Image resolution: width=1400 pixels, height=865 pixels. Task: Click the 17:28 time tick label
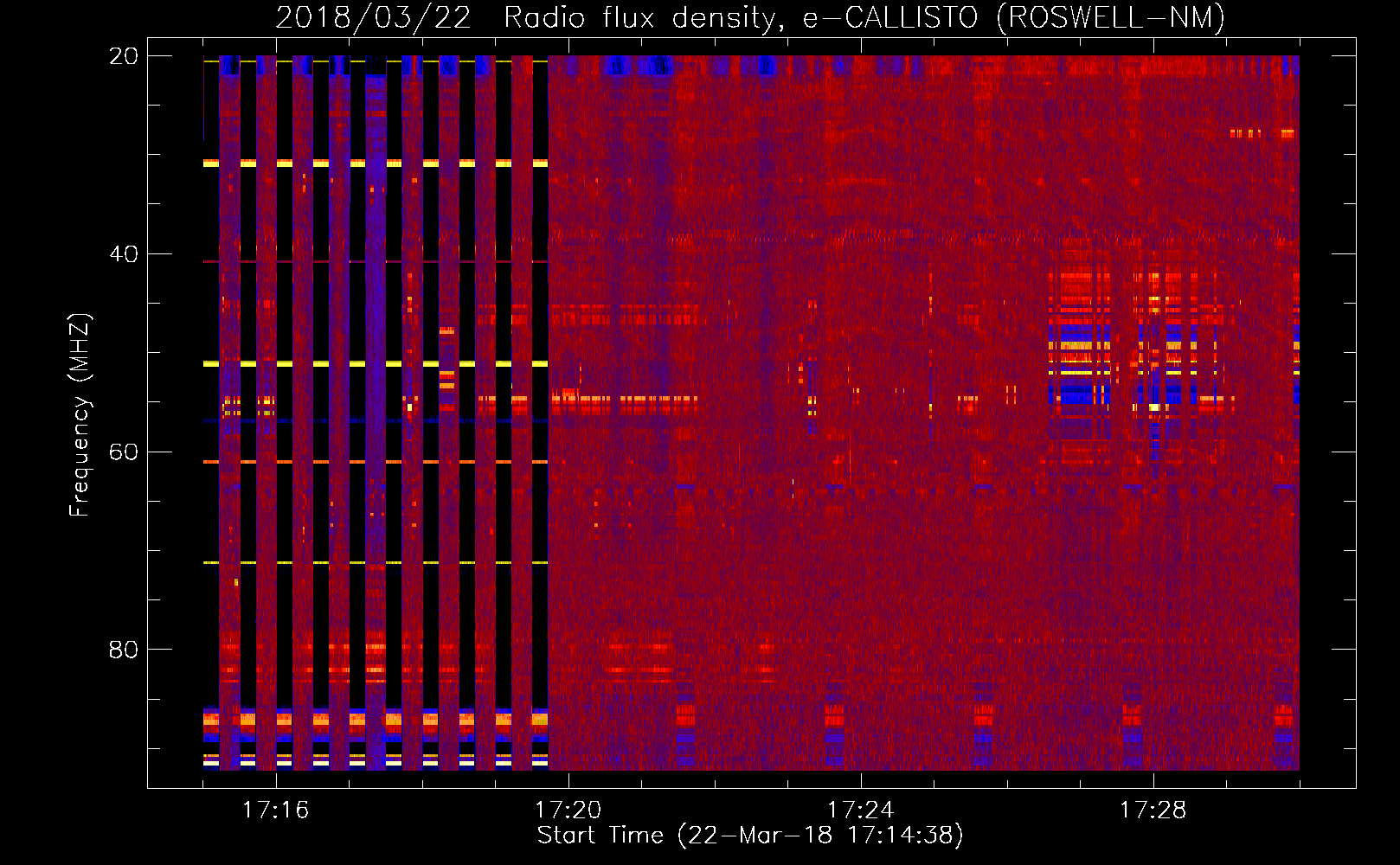[1153, 811]
